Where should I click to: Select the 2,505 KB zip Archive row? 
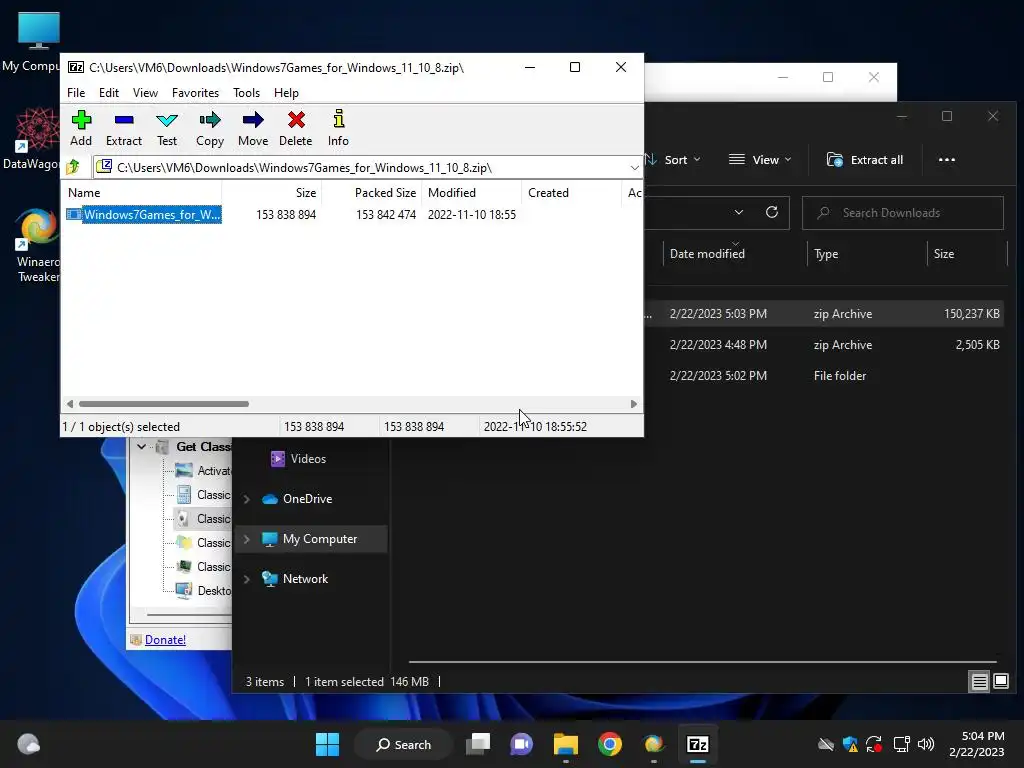pos(826,345)
